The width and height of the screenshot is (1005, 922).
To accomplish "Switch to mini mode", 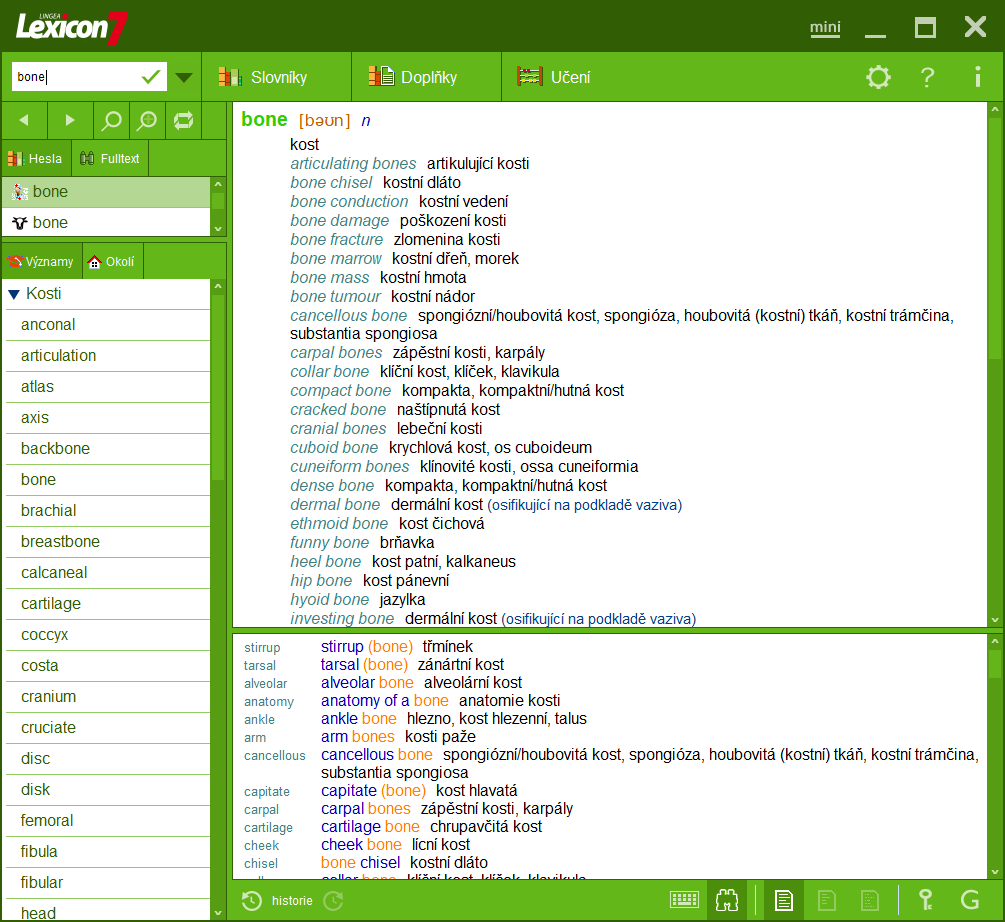I will [825, 28].
